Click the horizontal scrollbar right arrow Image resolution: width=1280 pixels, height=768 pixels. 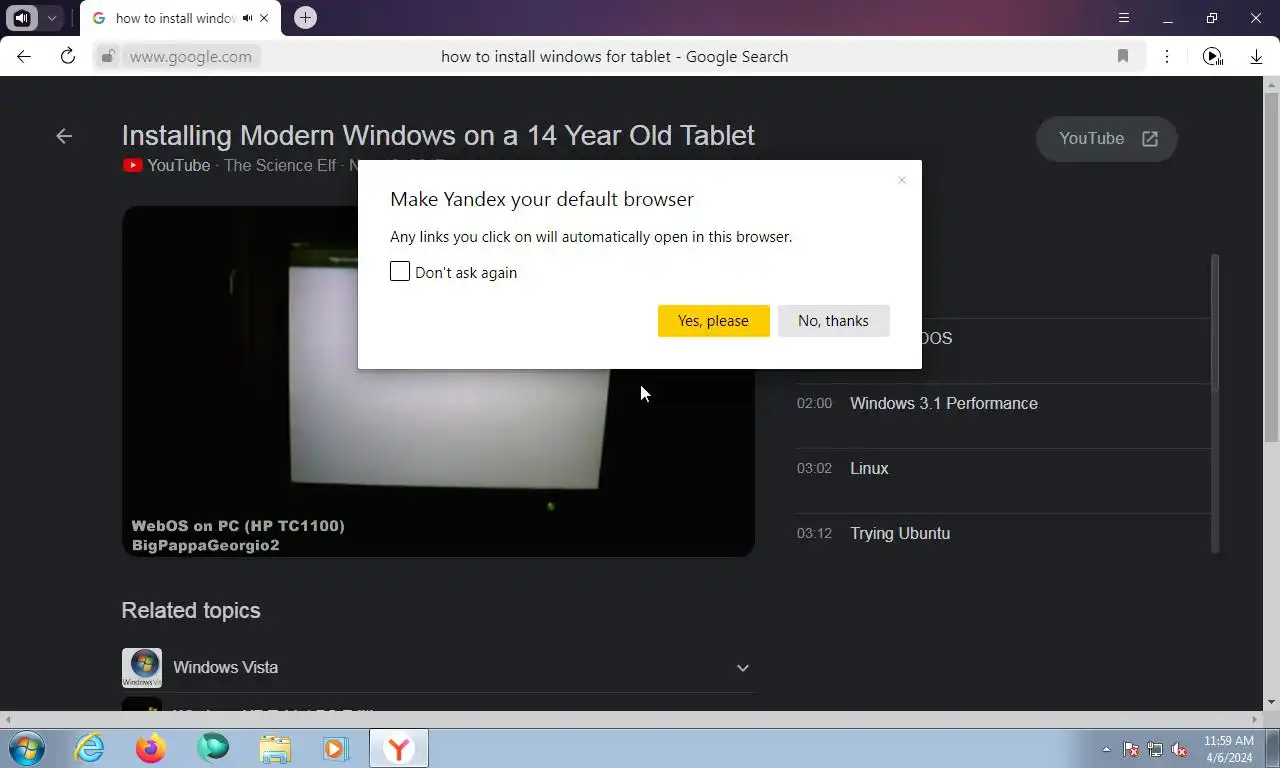click(1256, 719)
